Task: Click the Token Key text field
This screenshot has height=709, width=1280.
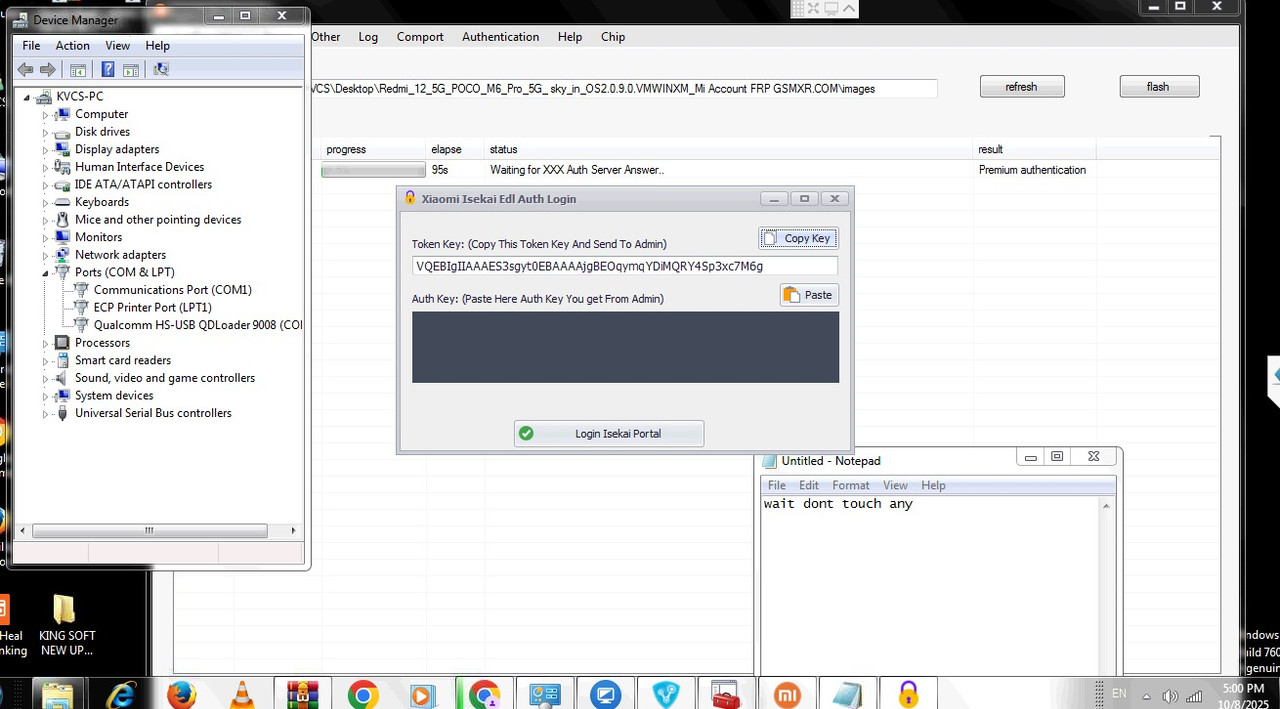Action: pos(625,266)
